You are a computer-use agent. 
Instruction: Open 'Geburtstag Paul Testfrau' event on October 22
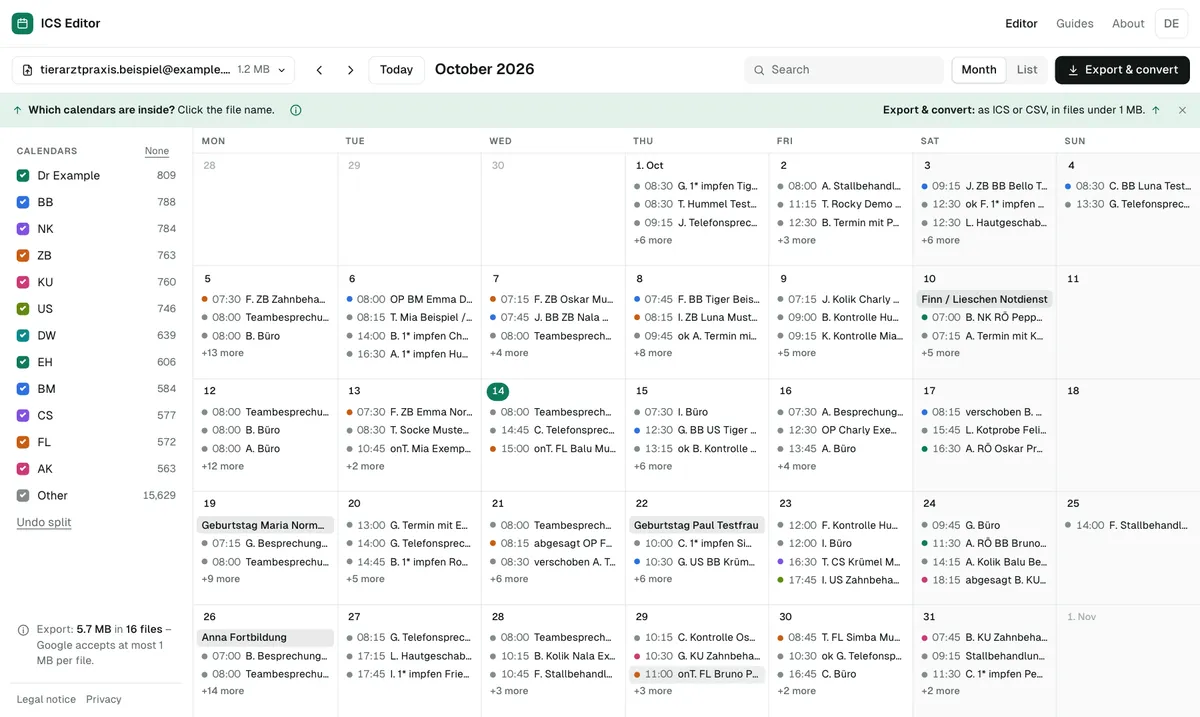(697, 525)
